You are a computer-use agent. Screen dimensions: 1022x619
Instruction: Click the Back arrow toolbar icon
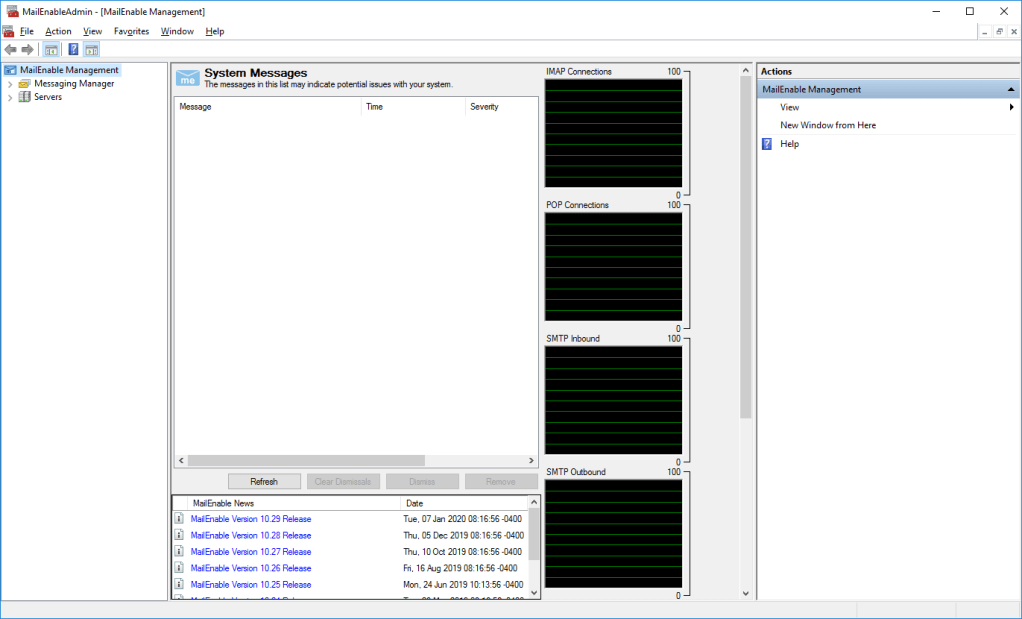[x=10, y=50]
